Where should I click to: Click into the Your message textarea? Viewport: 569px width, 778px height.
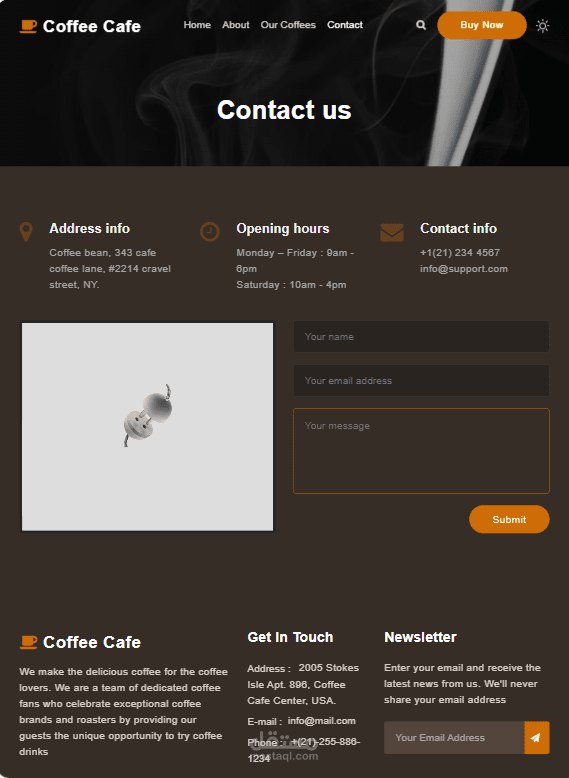(421, 451)
